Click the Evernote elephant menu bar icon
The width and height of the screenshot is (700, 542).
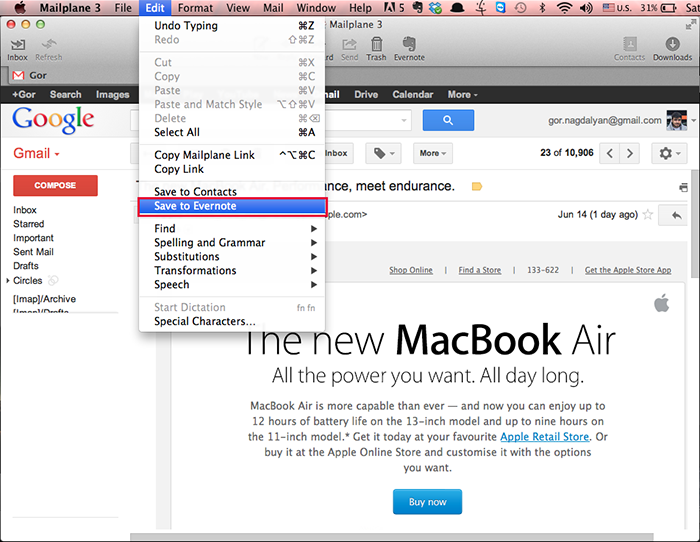pos(417,8)
